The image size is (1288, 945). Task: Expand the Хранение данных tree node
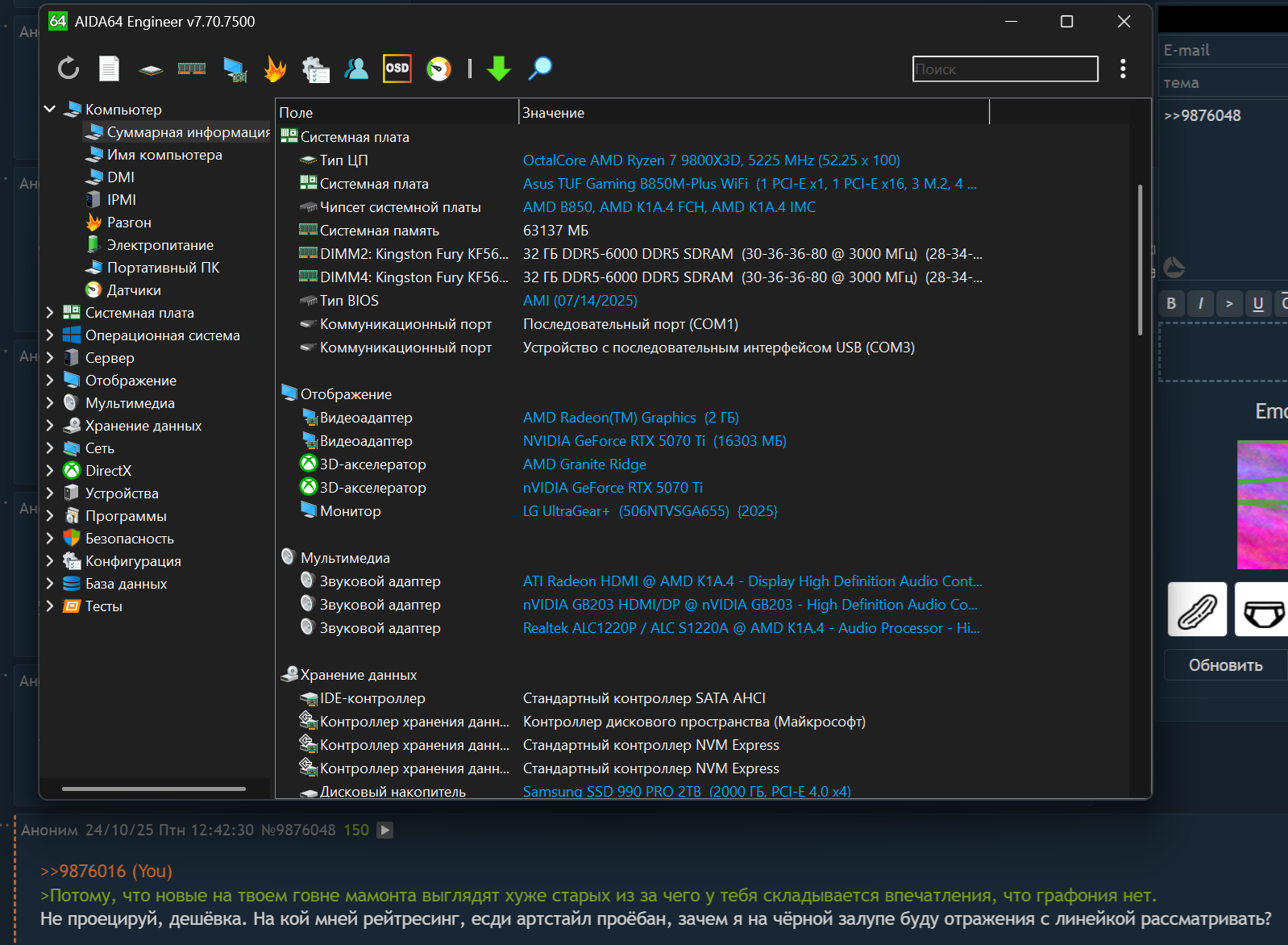point(50,425)
